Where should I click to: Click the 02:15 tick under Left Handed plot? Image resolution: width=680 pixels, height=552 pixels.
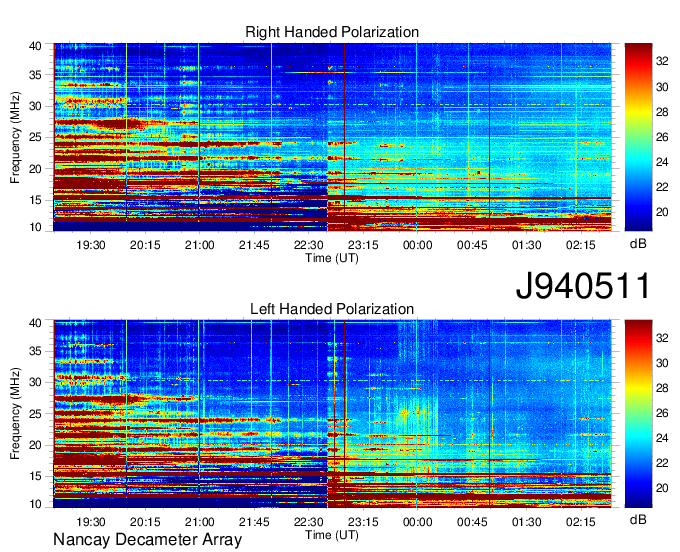pyautogui.click(x=581, y=522)
